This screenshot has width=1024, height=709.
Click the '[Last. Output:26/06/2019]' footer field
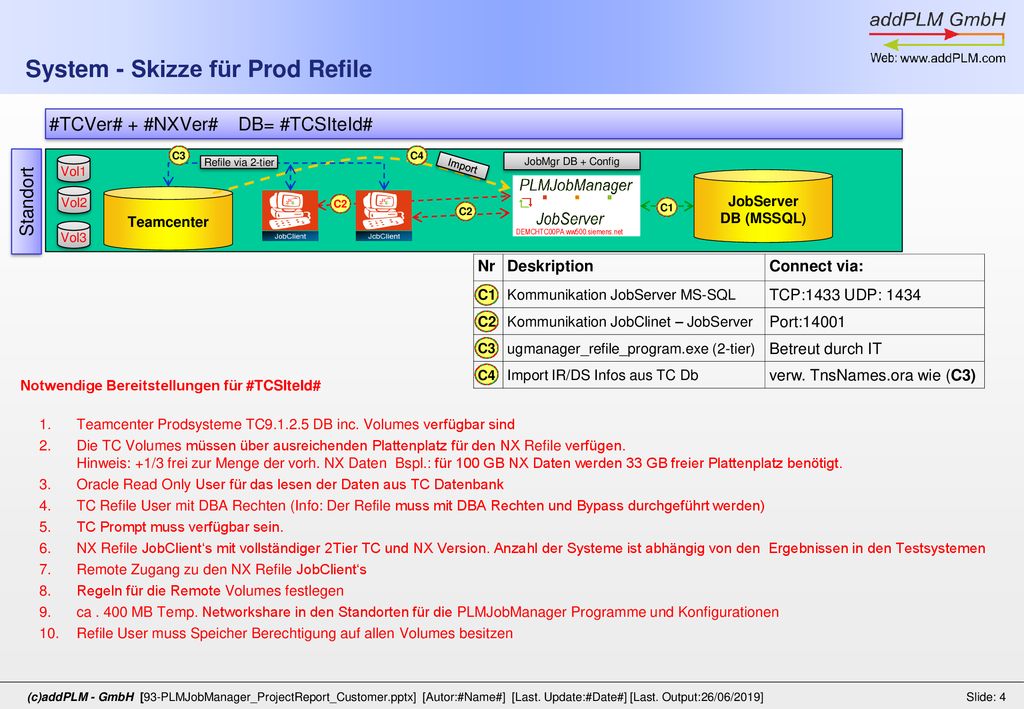tap(697, 697)
